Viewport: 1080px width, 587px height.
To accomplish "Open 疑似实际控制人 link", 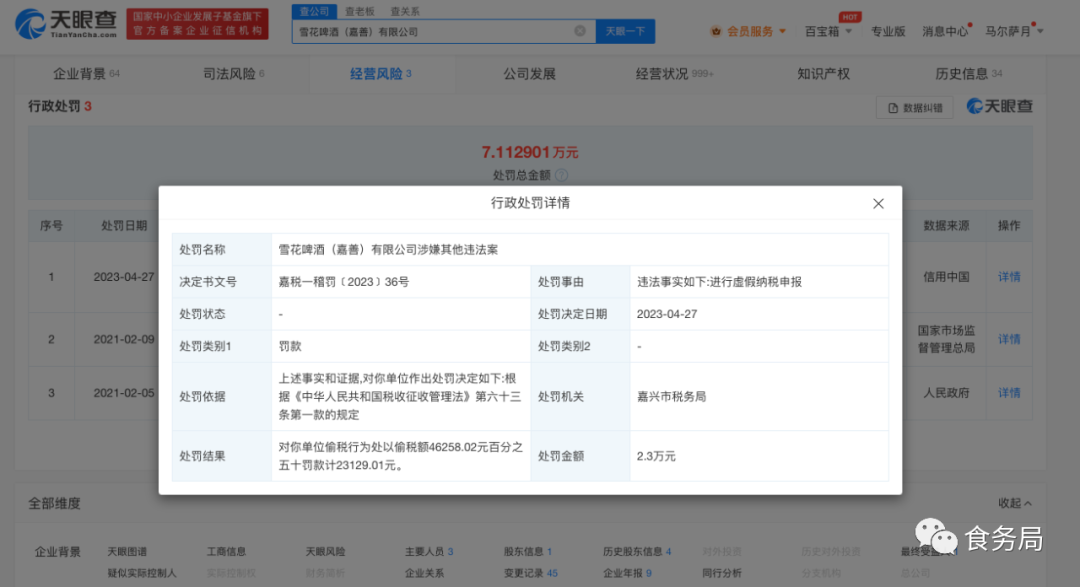I will click(x=142, y=573).
